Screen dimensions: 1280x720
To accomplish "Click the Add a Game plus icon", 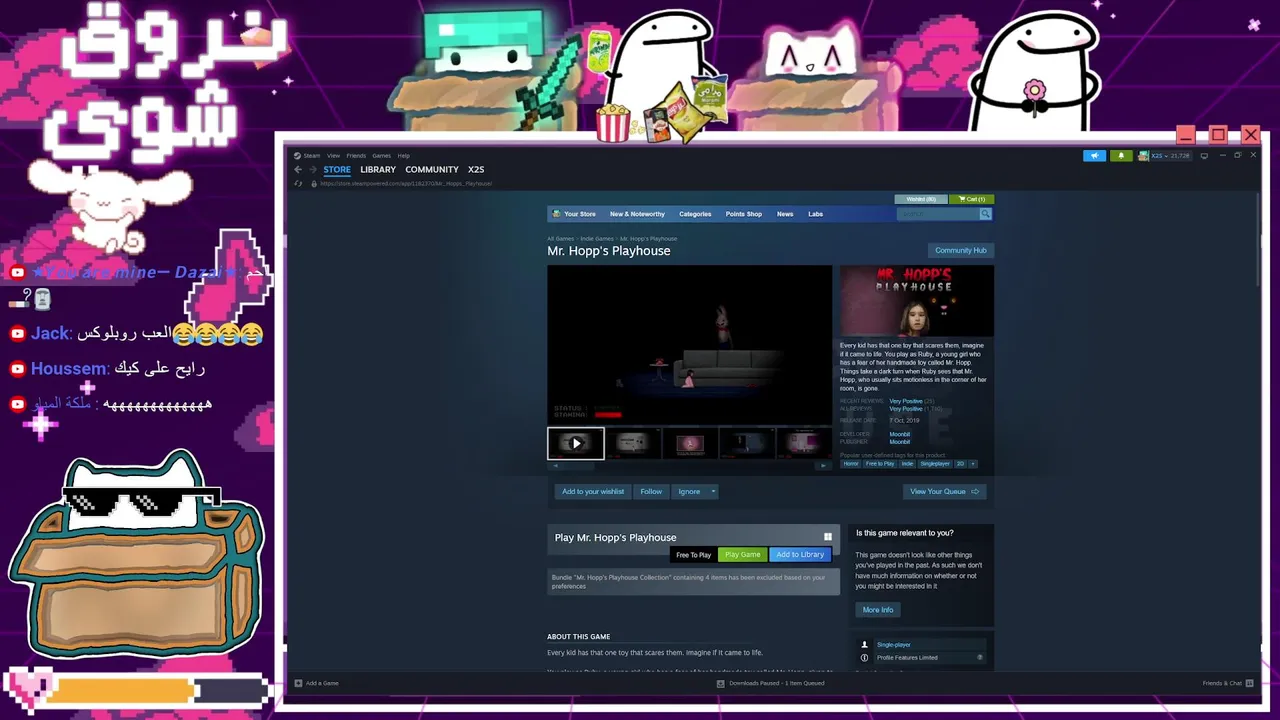I will click(298, 683).
